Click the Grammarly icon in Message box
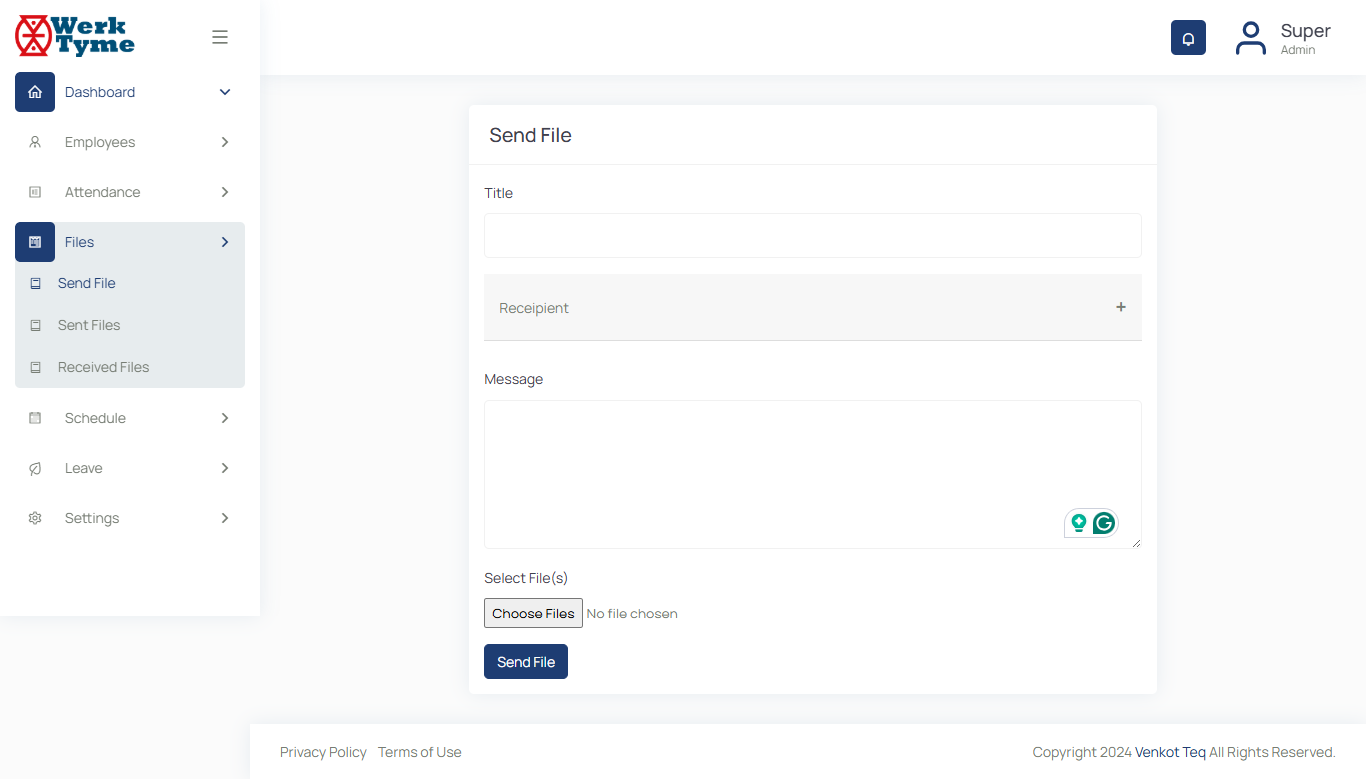This screenshot has width=1366, height=780. (1104, 523)
